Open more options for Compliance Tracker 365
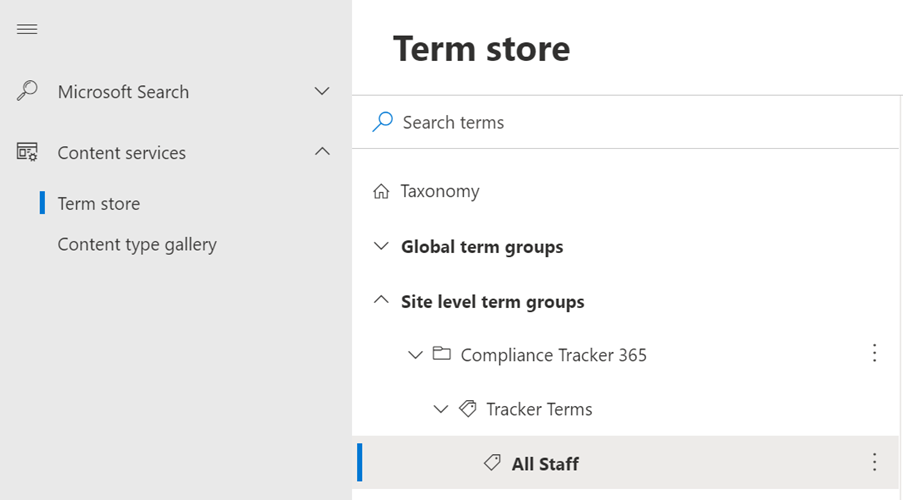Screen dimensions: 903x500 coord(874,353)
